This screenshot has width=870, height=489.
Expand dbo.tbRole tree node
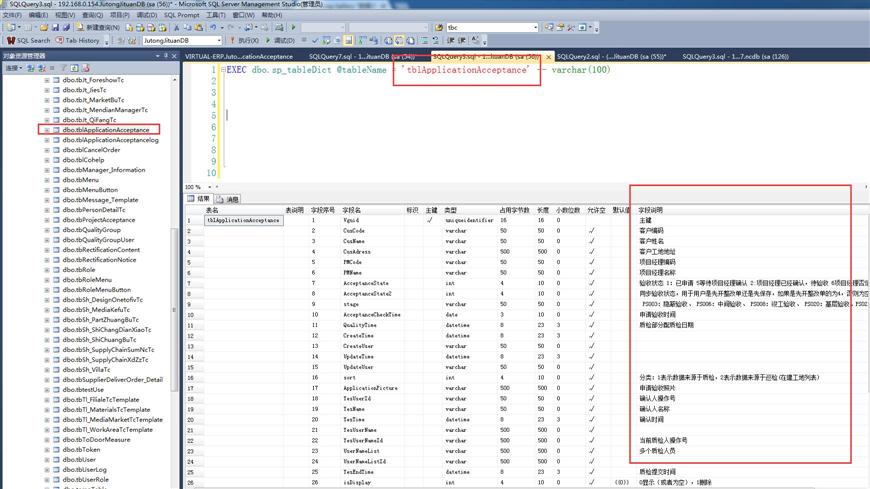tap(47, 270)
